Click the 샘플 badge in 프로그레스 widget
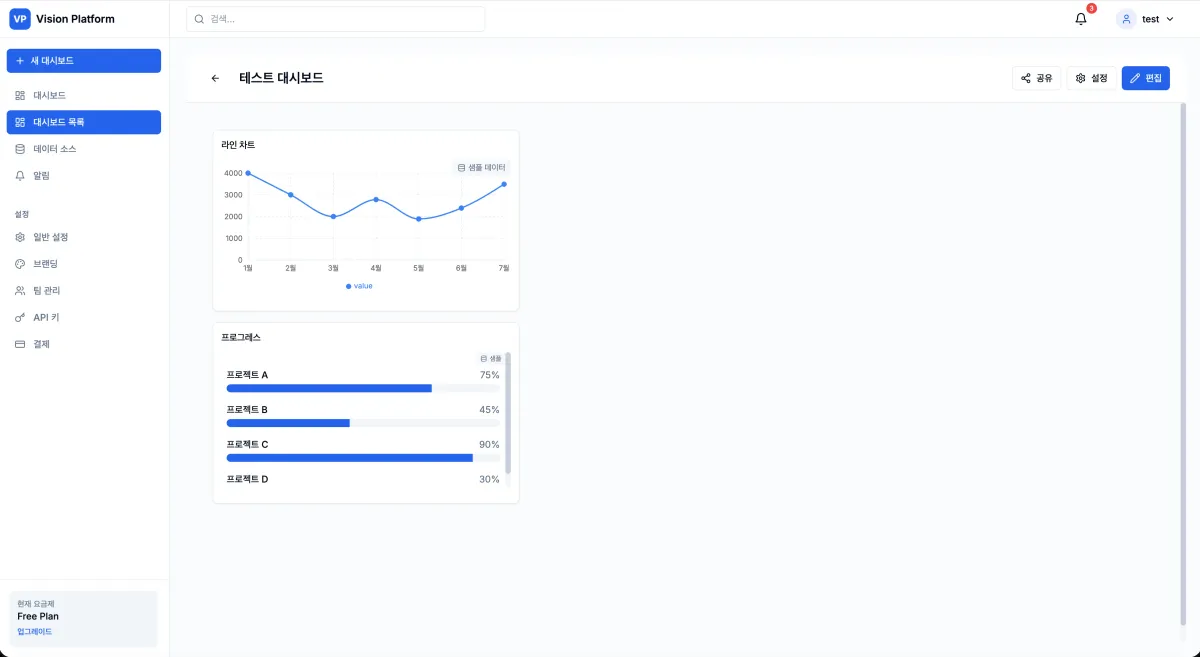 [x=491, y=358]
